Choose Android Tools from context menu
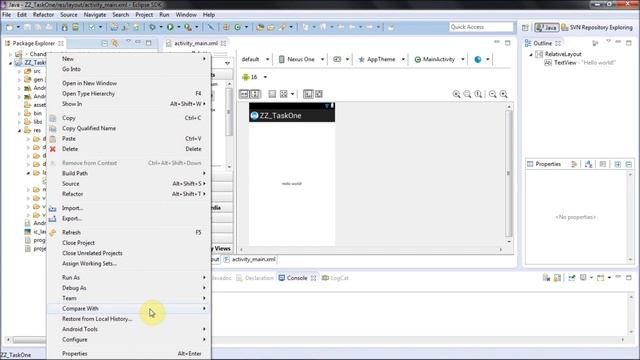Viewport: 640px width, 360px height. (129, 329)
